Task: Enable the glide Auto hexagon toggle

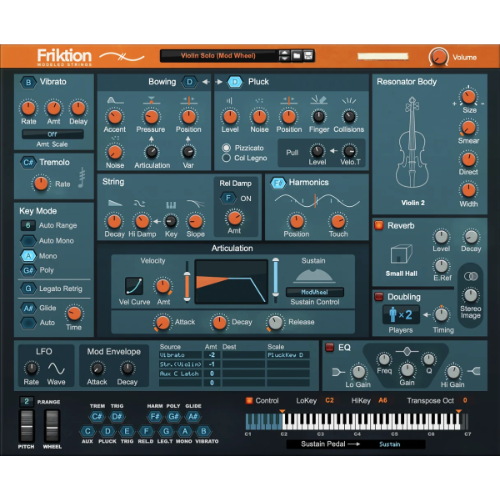Action: pos(28,323)
